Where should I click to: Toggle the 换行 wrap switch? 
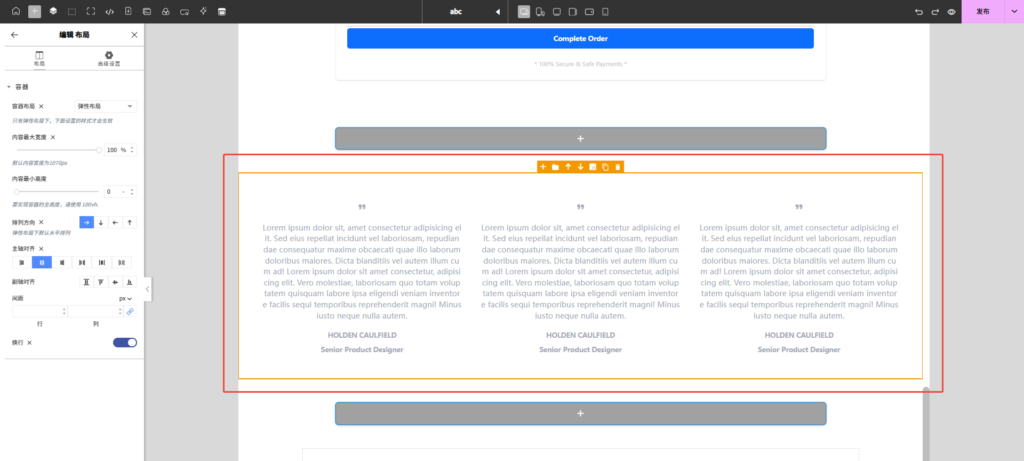125,342
